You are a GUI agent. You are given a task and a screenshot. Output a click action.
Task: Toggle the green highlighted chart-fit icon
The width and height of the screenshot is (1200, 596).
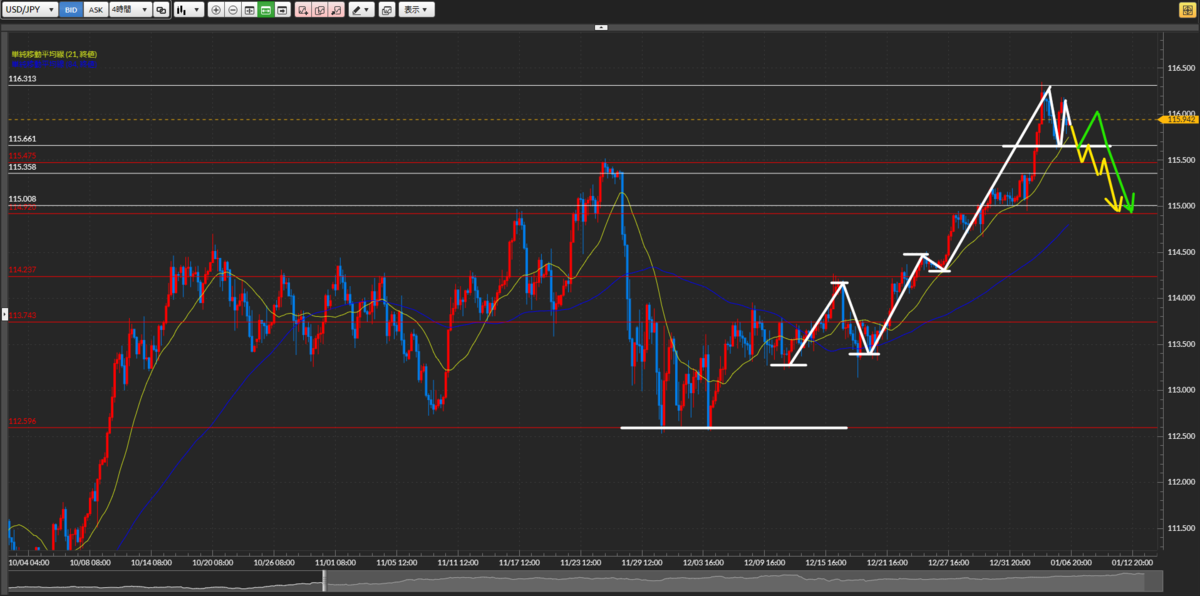click(265, 9)
